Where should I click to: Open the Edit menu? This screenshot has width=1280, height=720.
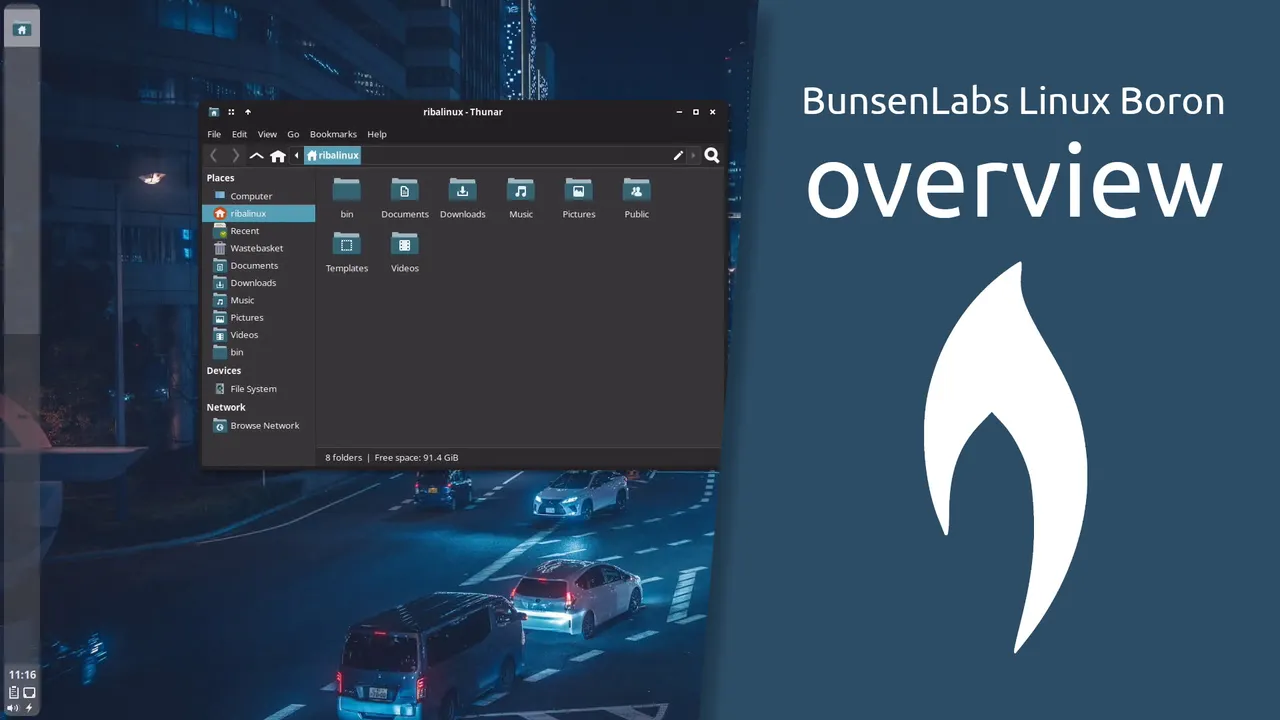(239, 134)
